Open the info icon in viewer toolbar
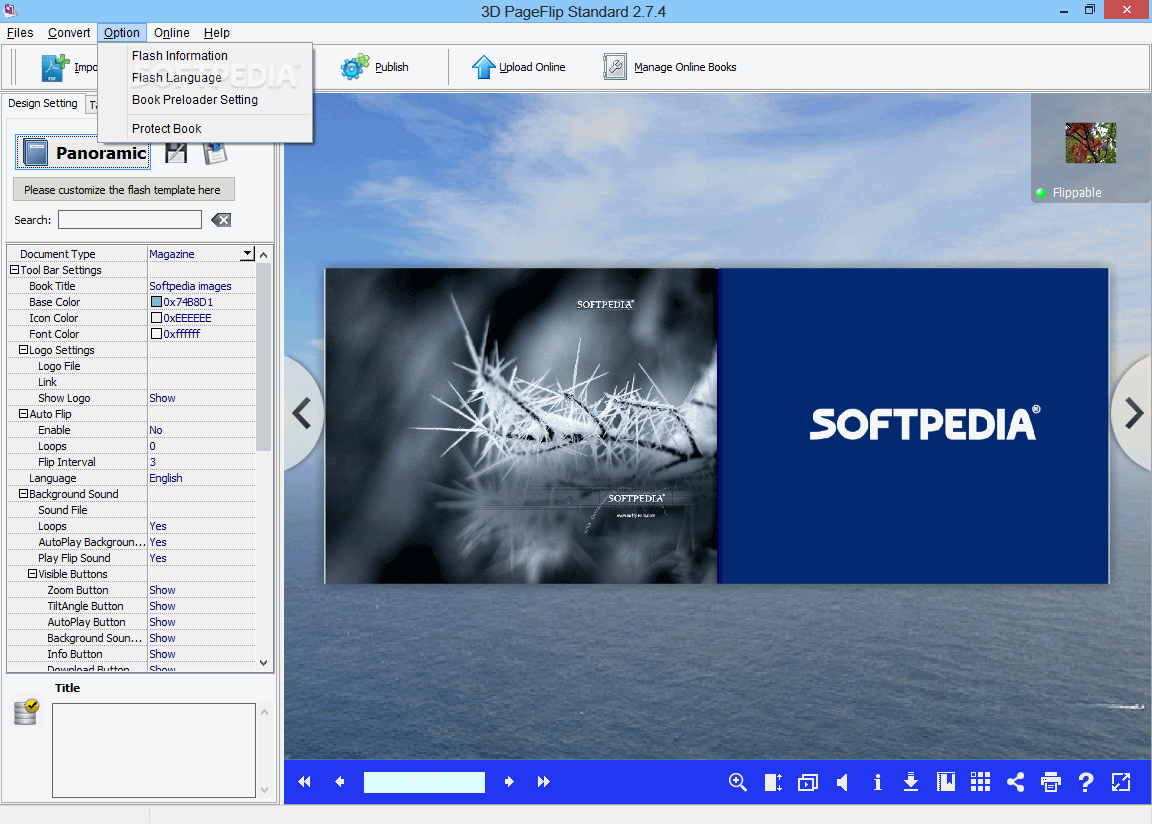 click(877, 782)
